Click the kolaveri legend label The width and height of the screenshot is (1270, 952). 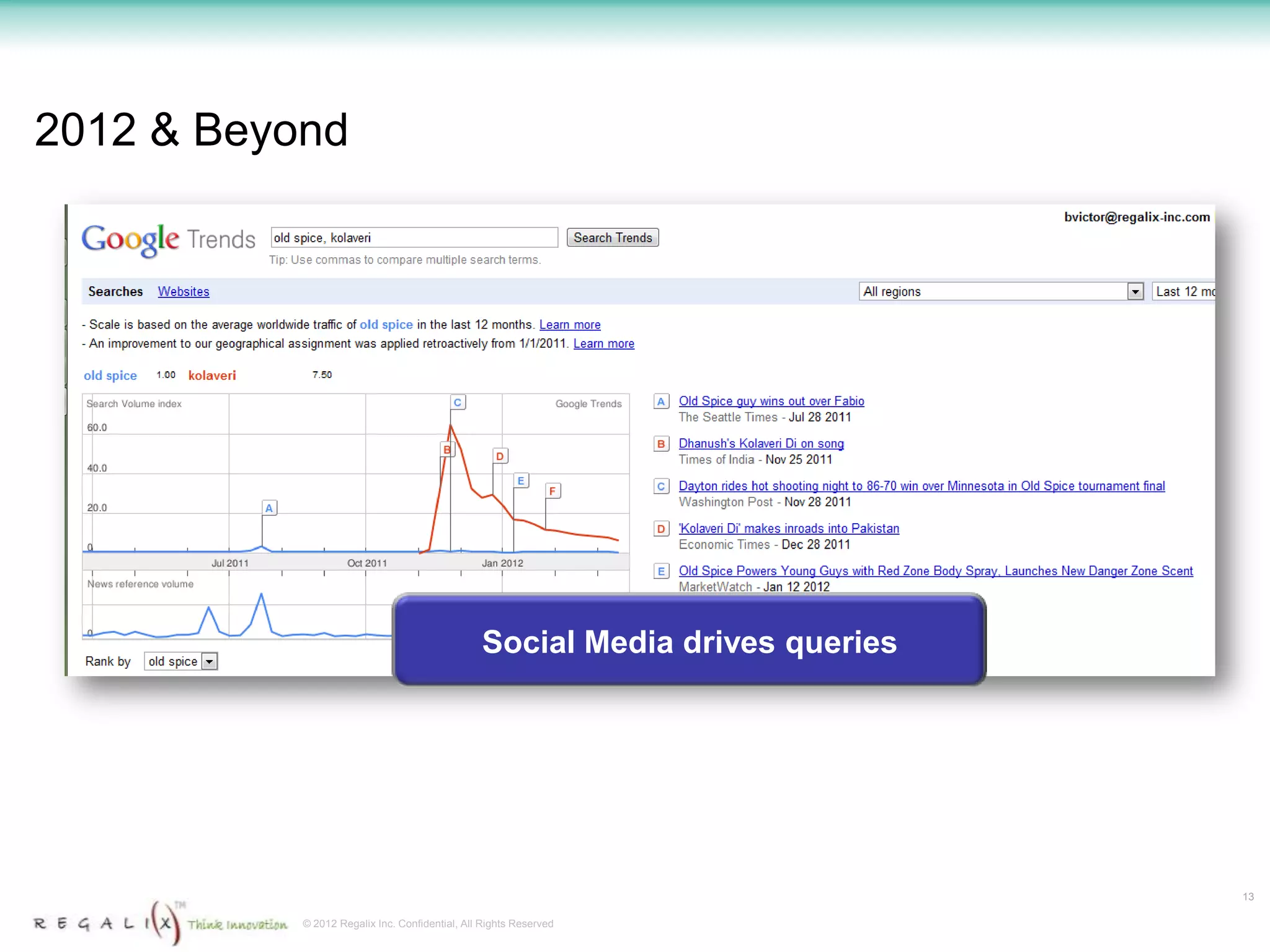tap(212, 376)
